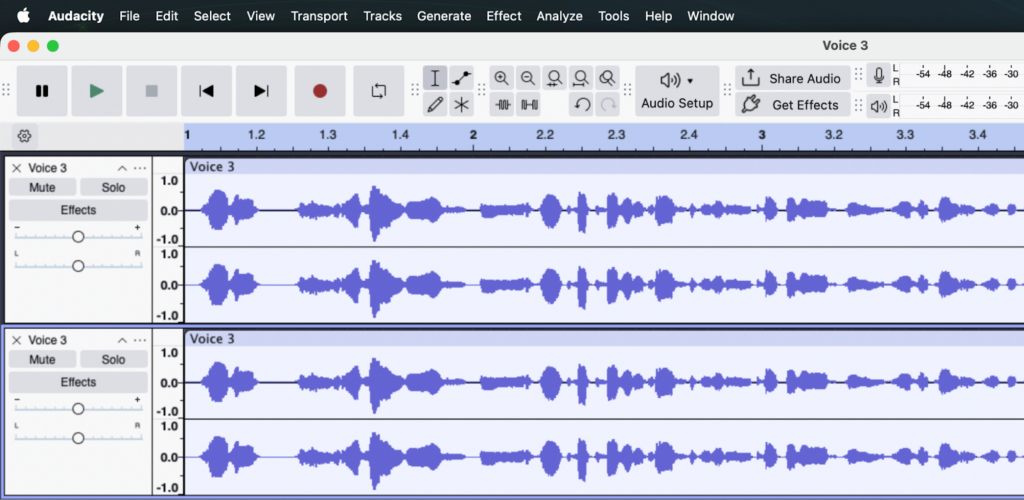The width and height of the screenshot is (1024, 500).
Task: Solo the second Voice 3 track
Action: point(114,360)
